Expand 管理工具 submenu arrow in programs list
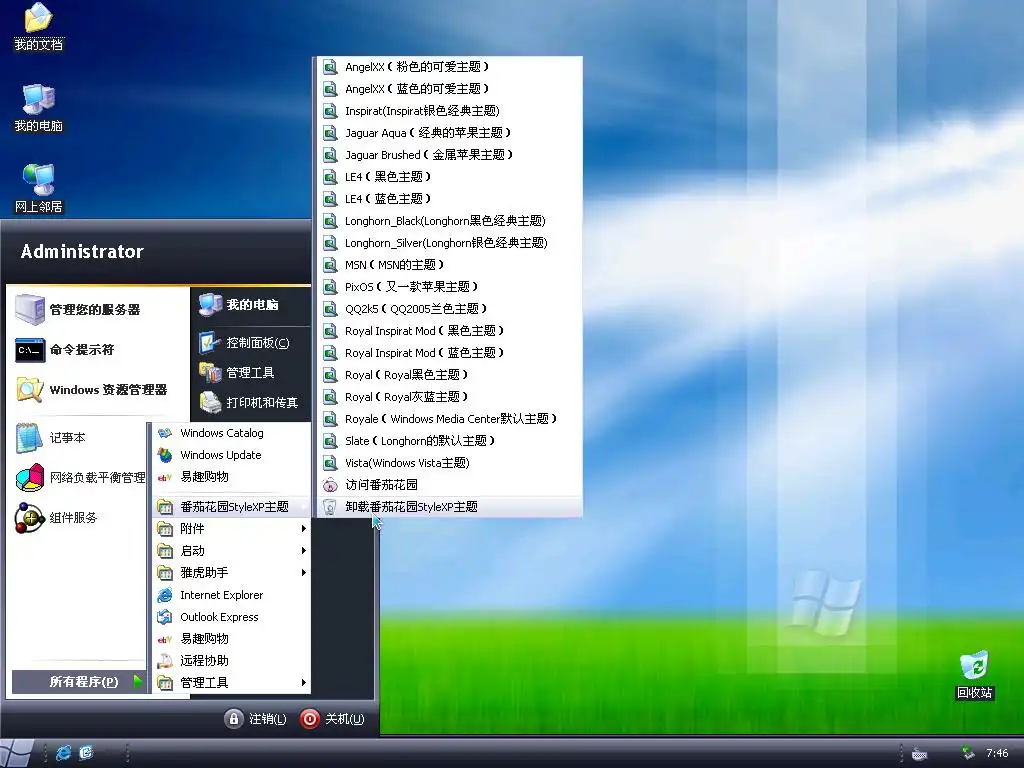 point(304,682)
